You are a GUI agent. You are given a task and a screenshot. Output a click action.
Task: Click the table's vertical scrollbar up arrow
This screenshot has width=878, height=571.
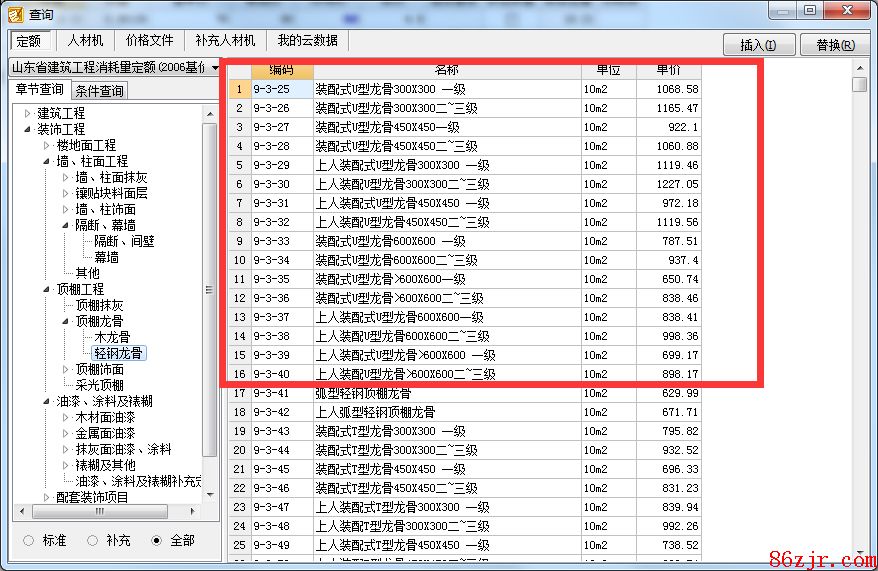click(x=860, y=67)
